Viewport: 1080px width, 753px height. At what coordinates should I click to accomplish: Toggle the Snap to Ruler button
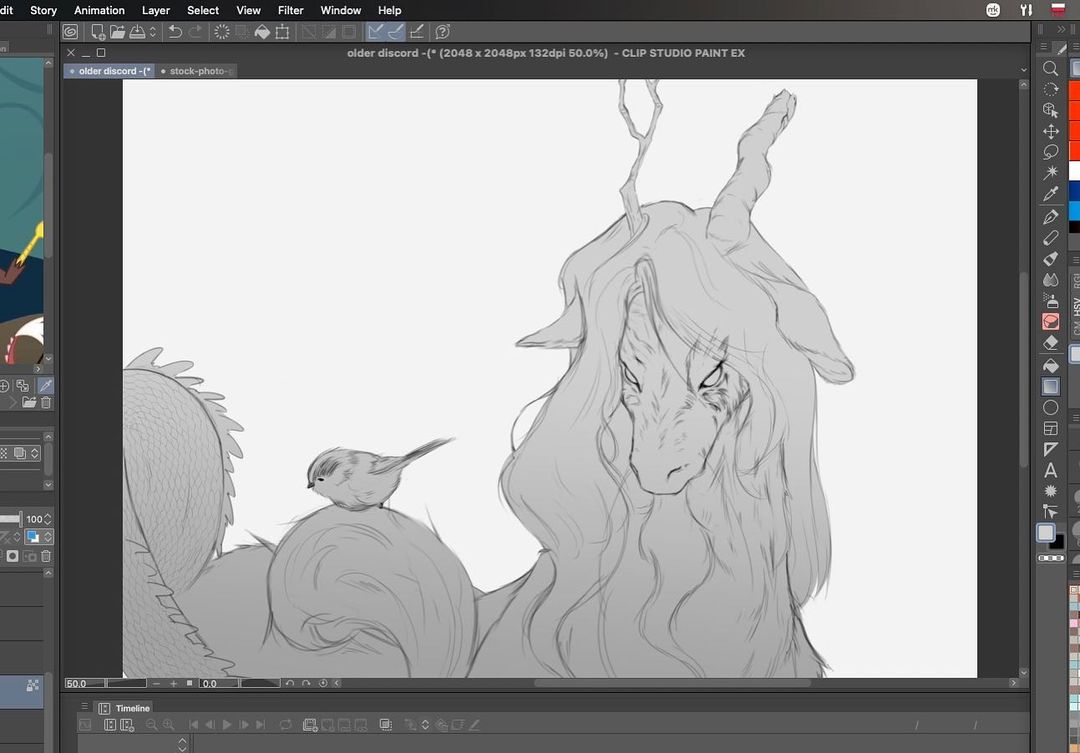(375, 32)
